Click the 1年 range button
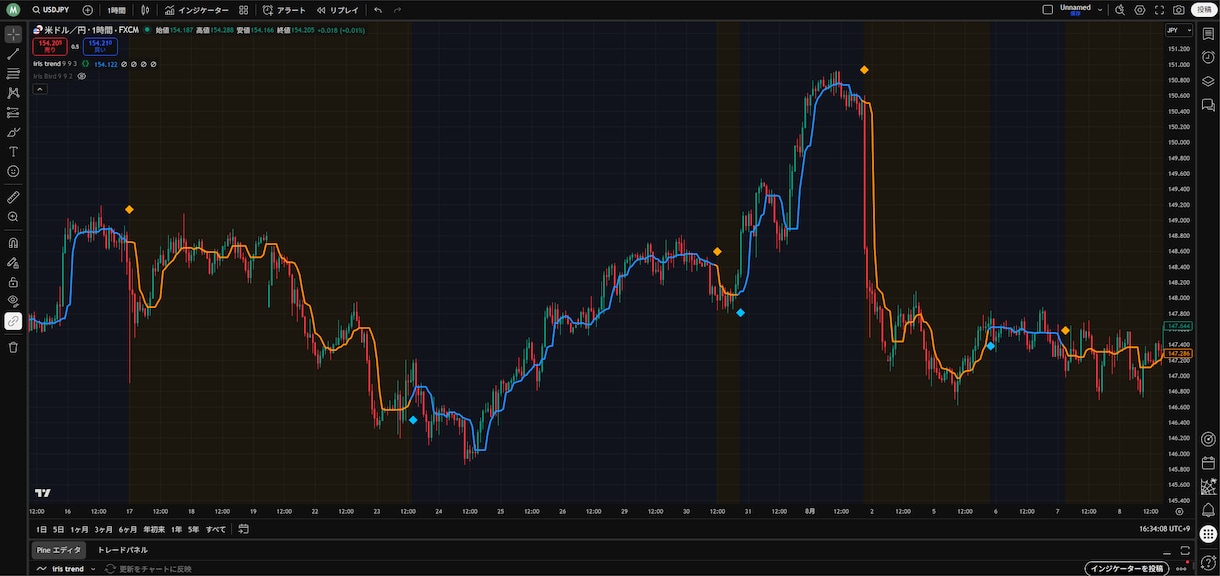Viewport: 1220px width, 576px height. point(177,529)
